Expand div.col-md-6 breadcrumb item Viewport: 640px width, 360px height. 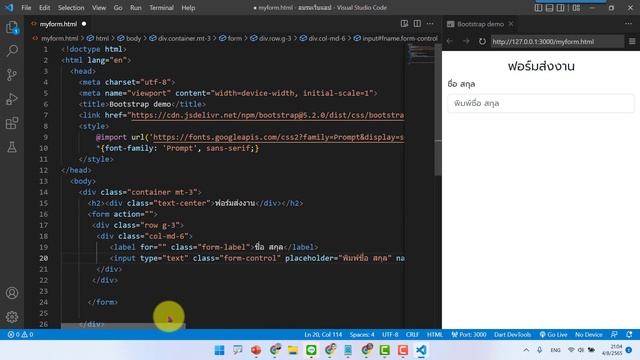pos(327,38)
